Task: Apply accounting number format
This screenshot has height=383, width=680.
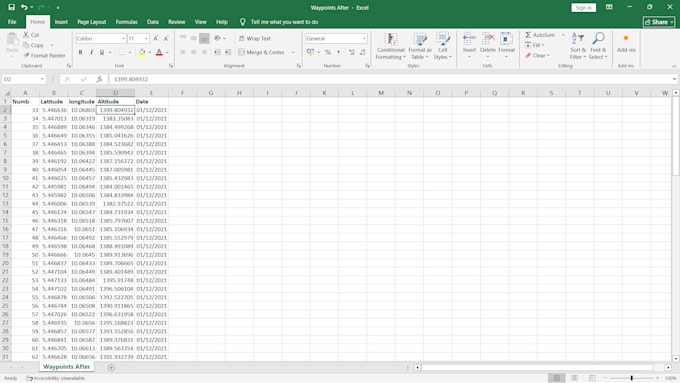Action: coord(311,52)
